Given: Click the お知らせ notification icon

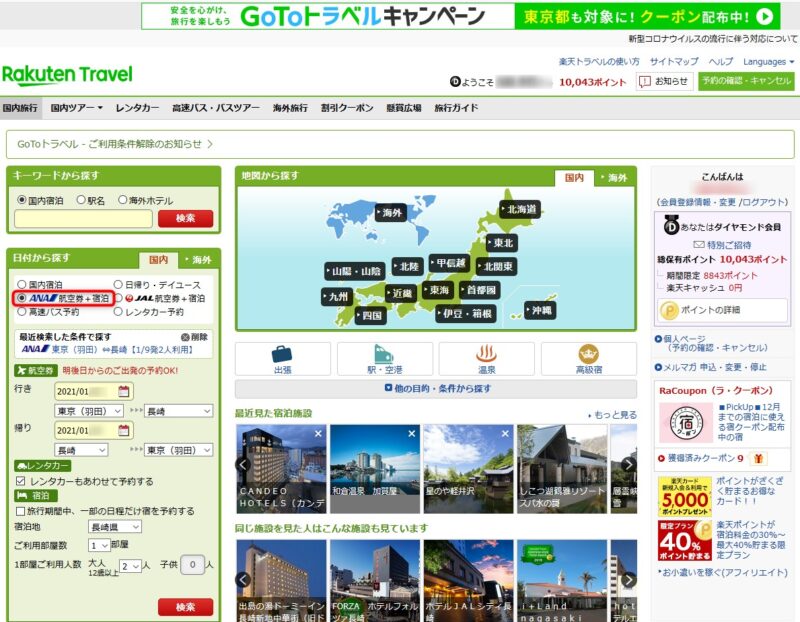Looking at the screenshot, I should click(645, 82).
